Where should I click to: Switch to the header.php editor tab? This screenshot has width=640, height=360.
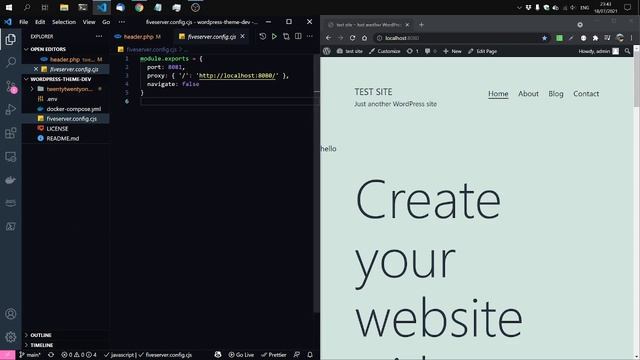[139, 36]
